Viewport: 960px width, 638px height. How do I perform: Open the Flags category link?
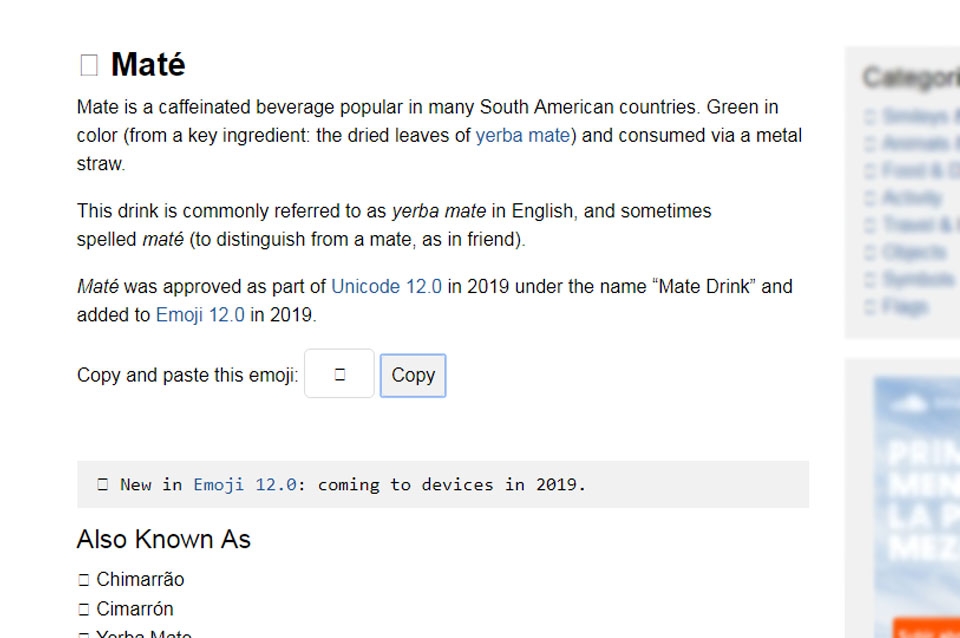tap(904, 306)
